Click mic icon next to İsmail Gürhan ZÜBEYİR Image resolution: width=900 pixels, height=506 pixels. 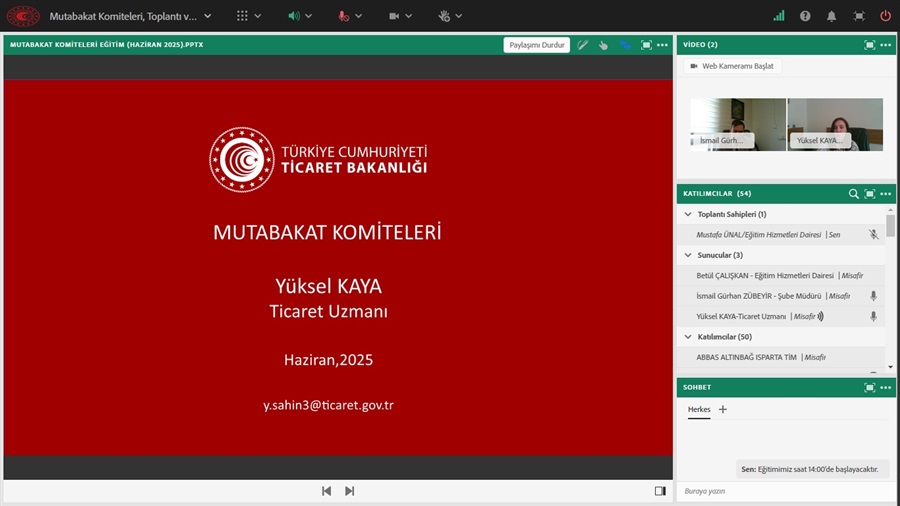click(873, 295)
